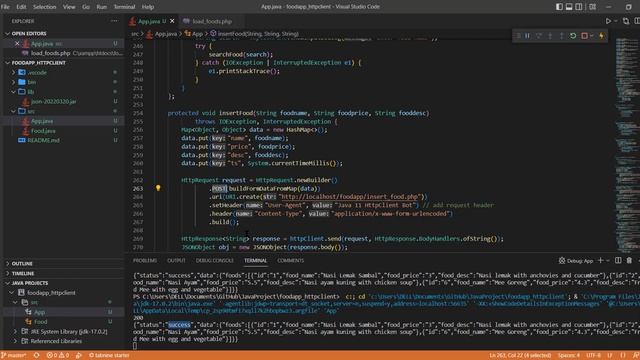Toggle secondary sidebar layout icon
This screenshot has height=360, width=640.
579,7
